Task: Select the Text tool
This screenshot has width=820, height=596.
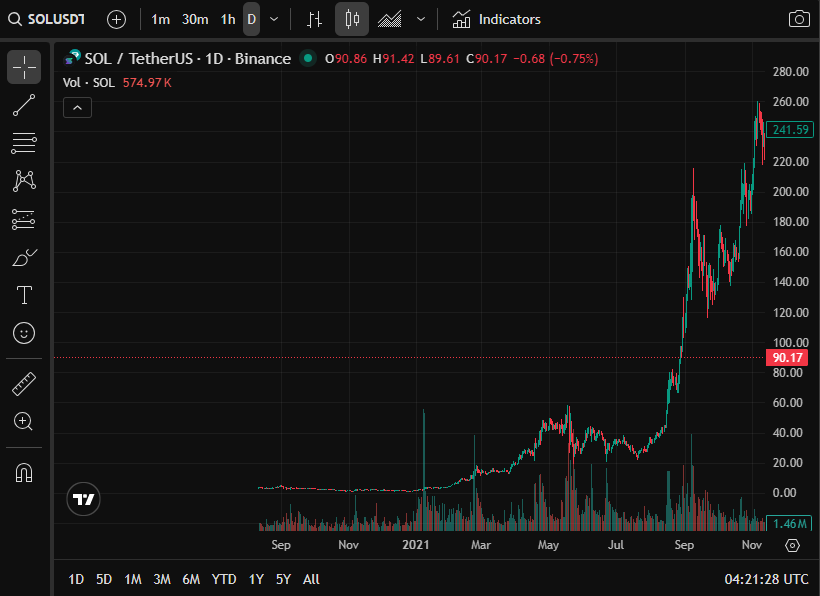Action: 24,295
